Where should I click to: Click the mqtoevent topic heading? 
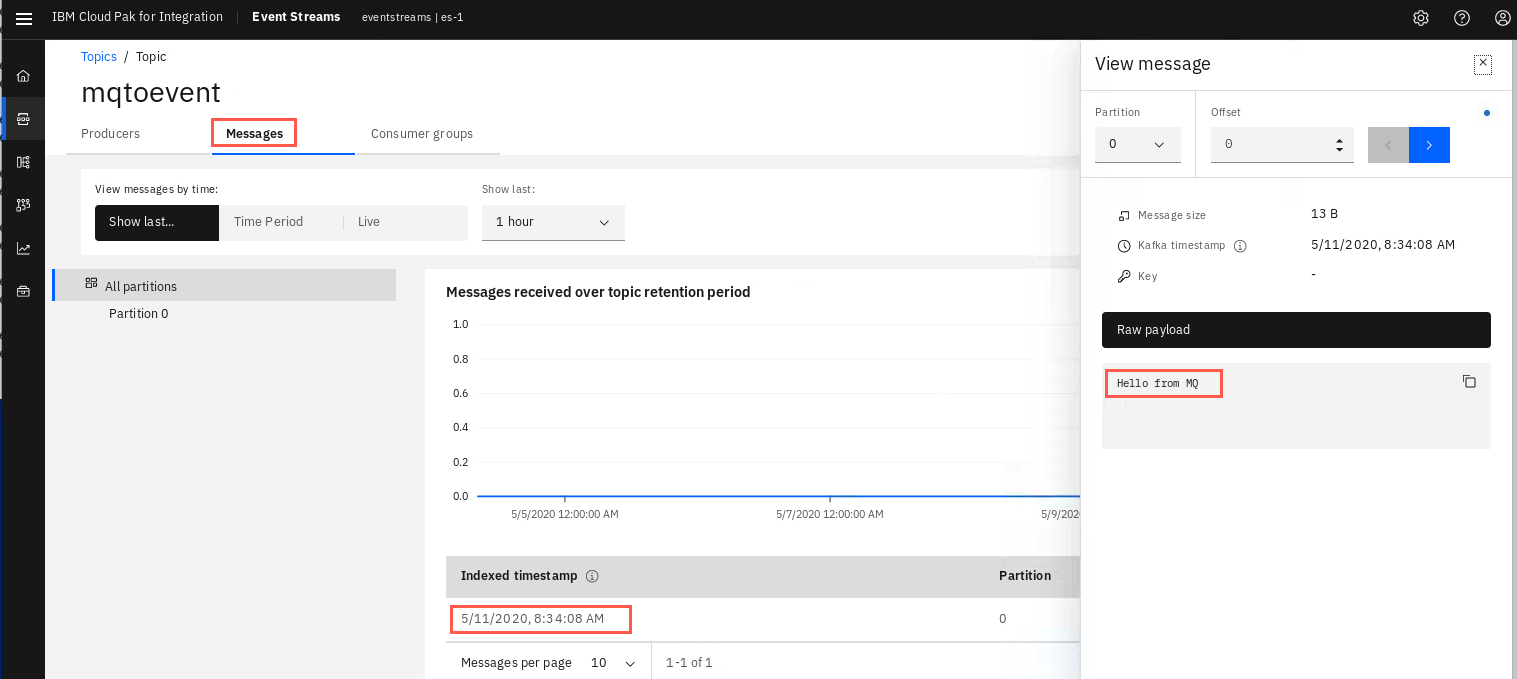pos(151,93)
